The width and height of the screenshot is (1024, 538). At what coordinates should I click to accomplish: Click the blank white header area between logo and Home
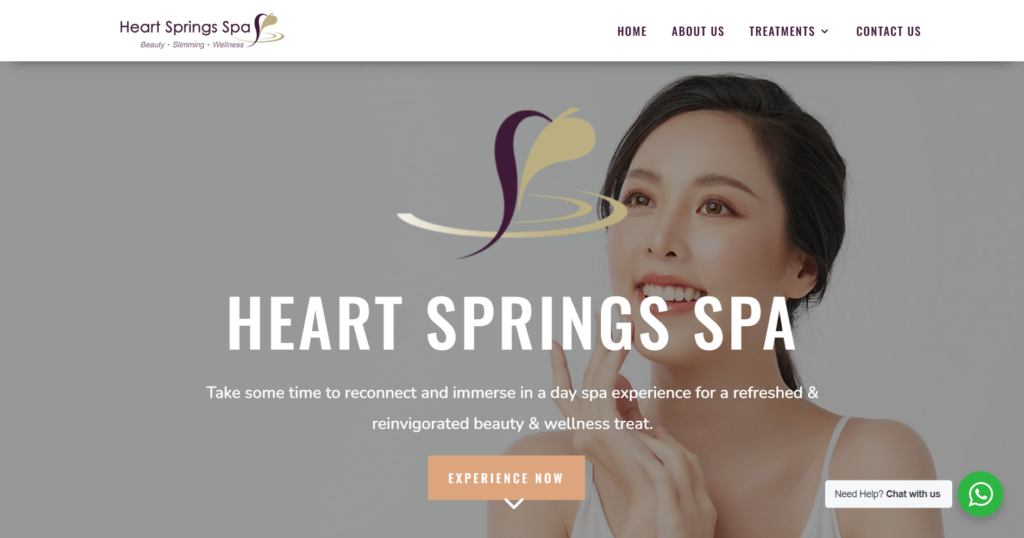click(x=451, y=31)
